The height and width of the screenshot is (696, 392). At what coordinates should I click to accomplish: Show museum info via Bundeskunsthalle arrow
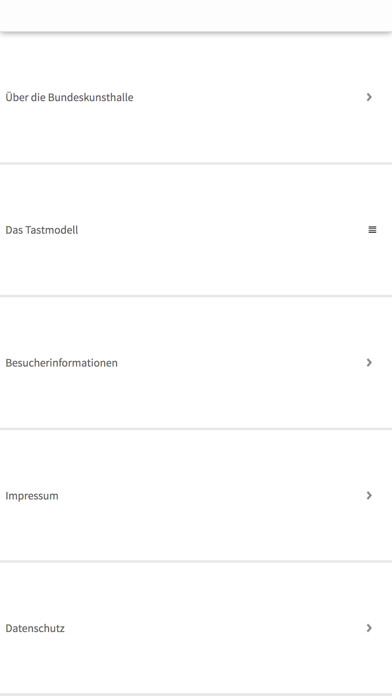(x=369, y=97)
